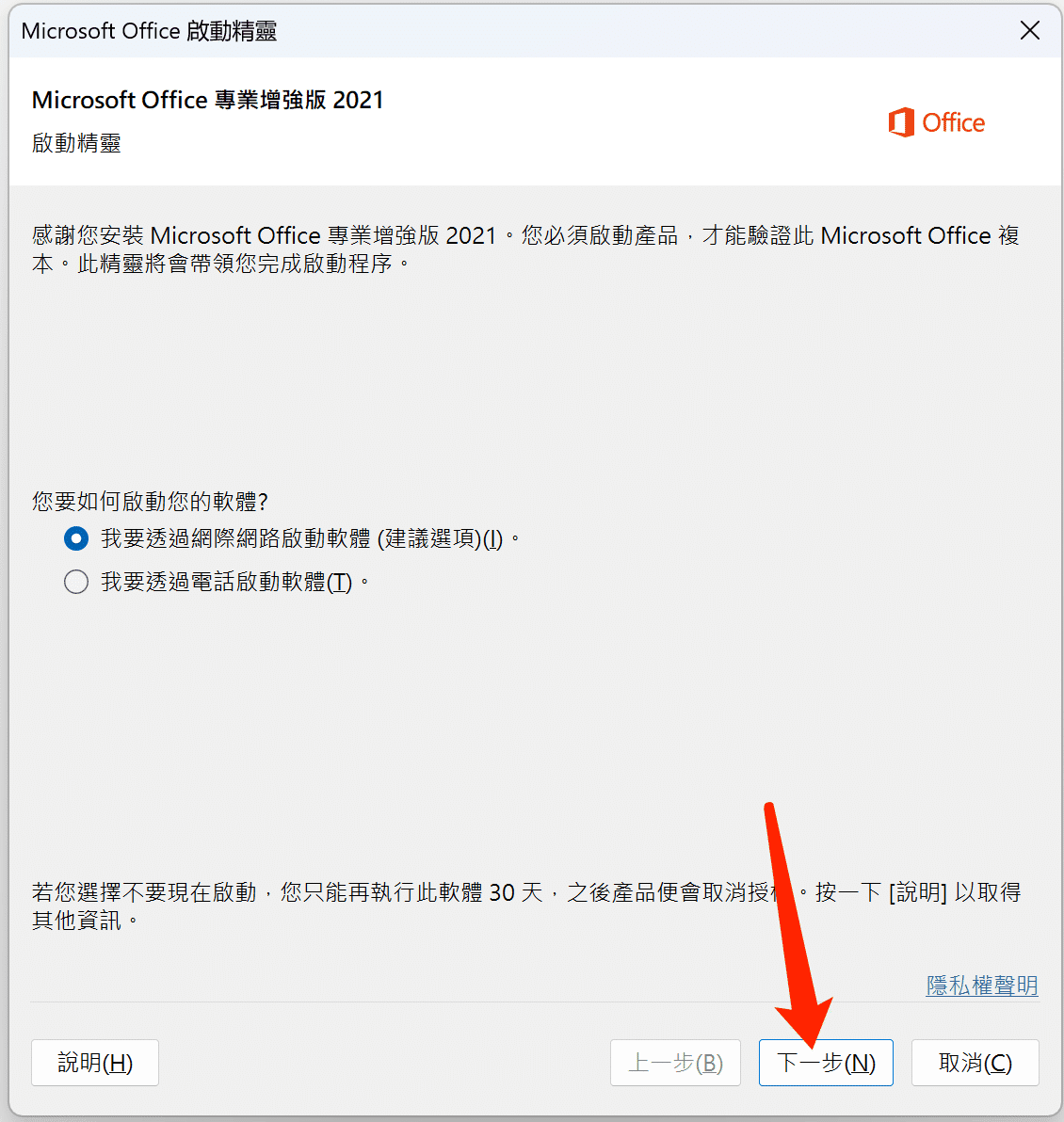Click the 啟動精靈 subtitle under the heading
Image resolution: width=1064 pixels, height=1122 pixels.
76,143
